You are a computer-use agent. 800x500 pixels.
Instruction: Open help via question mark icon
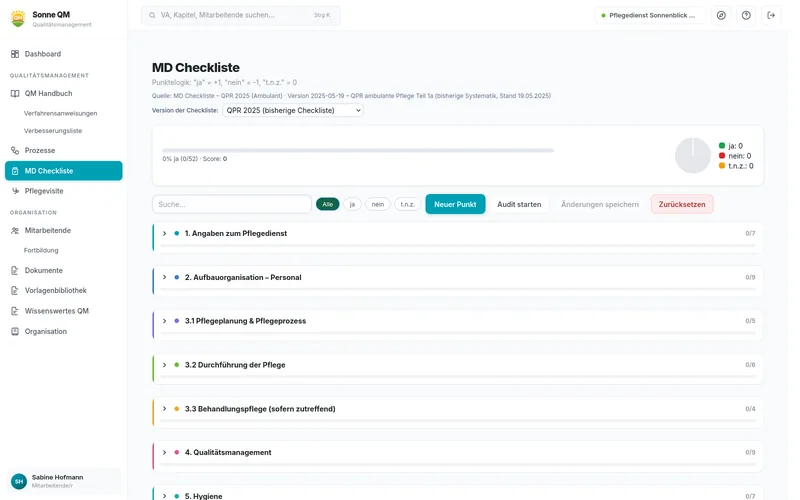click(746, 15)
